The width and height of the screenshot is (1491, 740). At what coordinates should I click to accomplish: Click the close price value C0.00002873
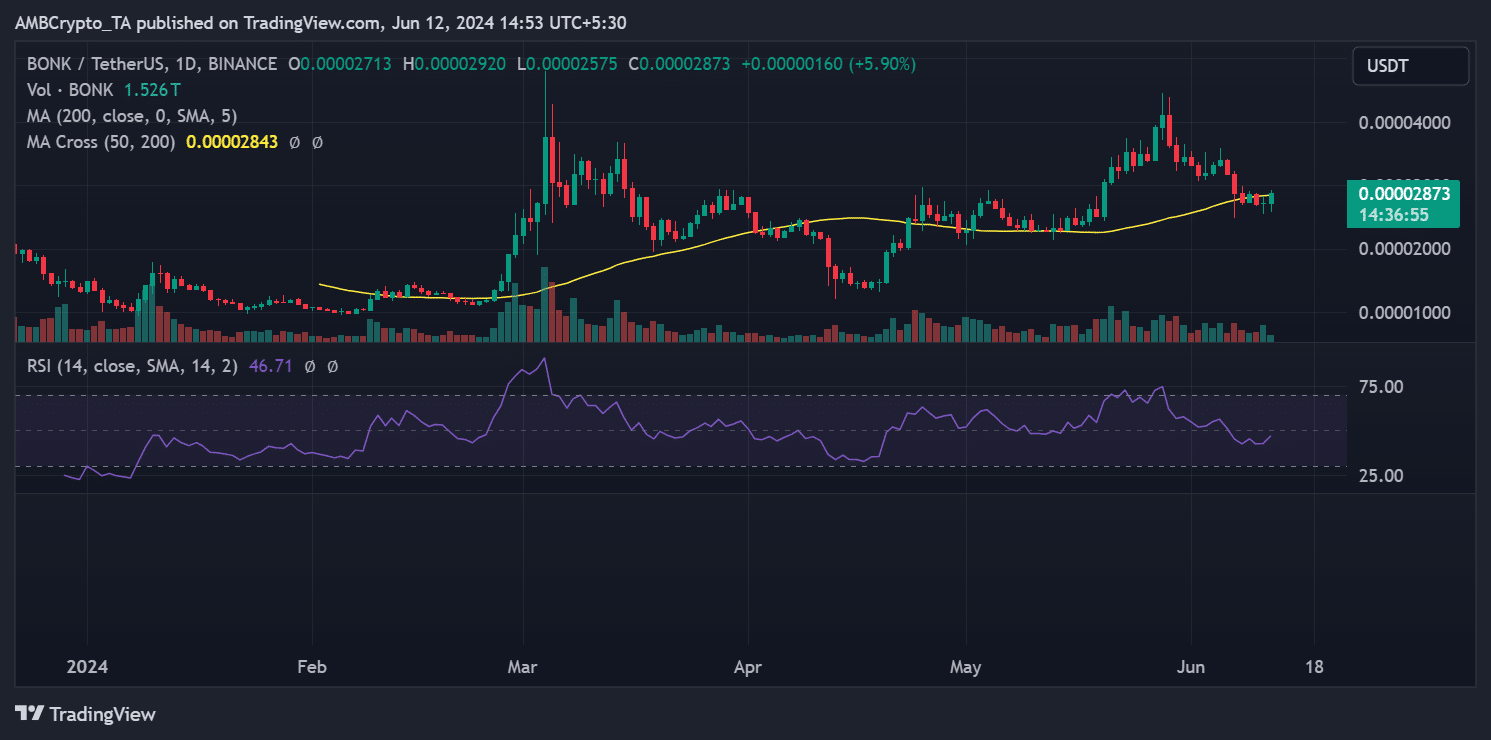[679, 64]
